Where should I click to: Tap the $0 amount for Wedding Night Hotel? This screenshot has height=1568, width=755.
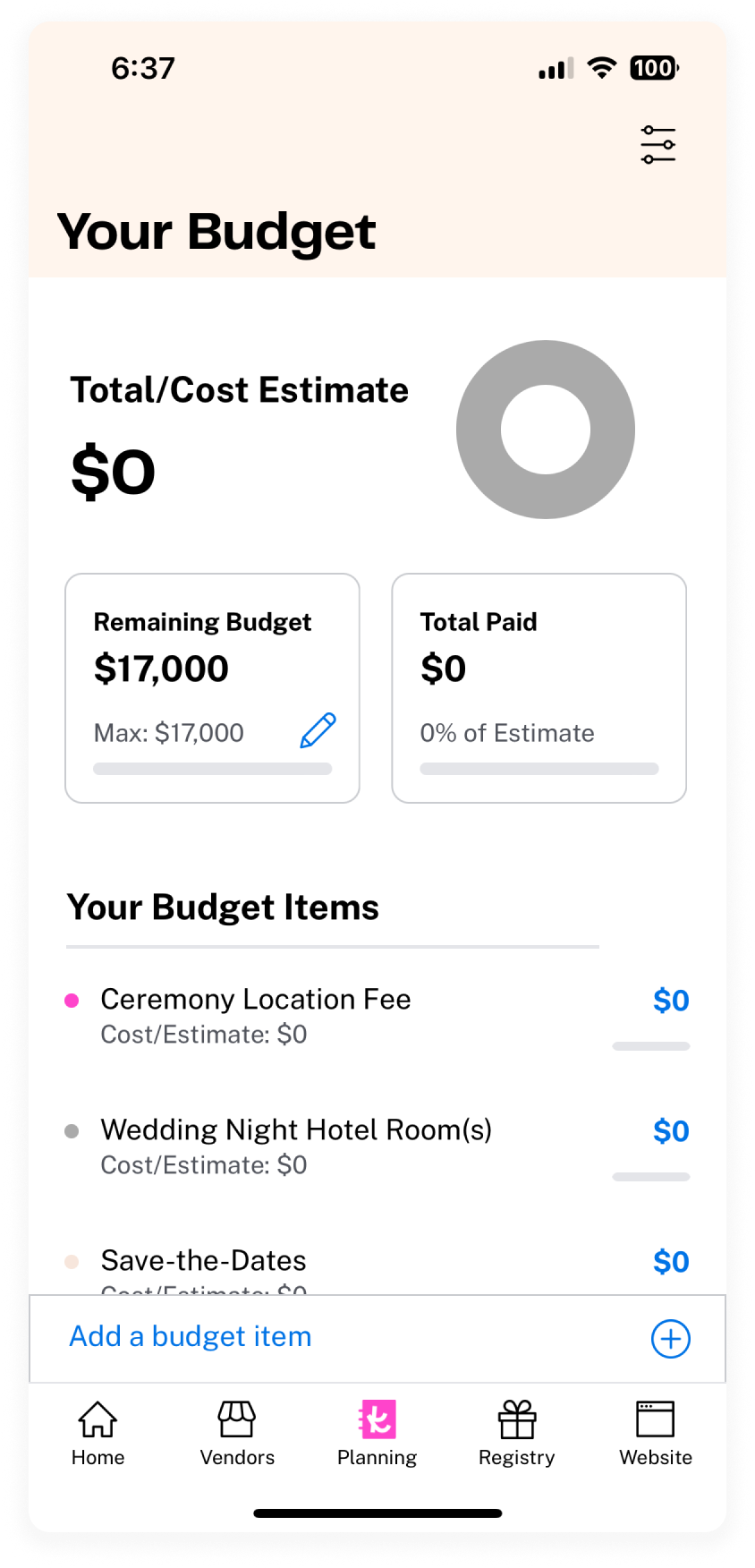click(x=671, y=1131)
